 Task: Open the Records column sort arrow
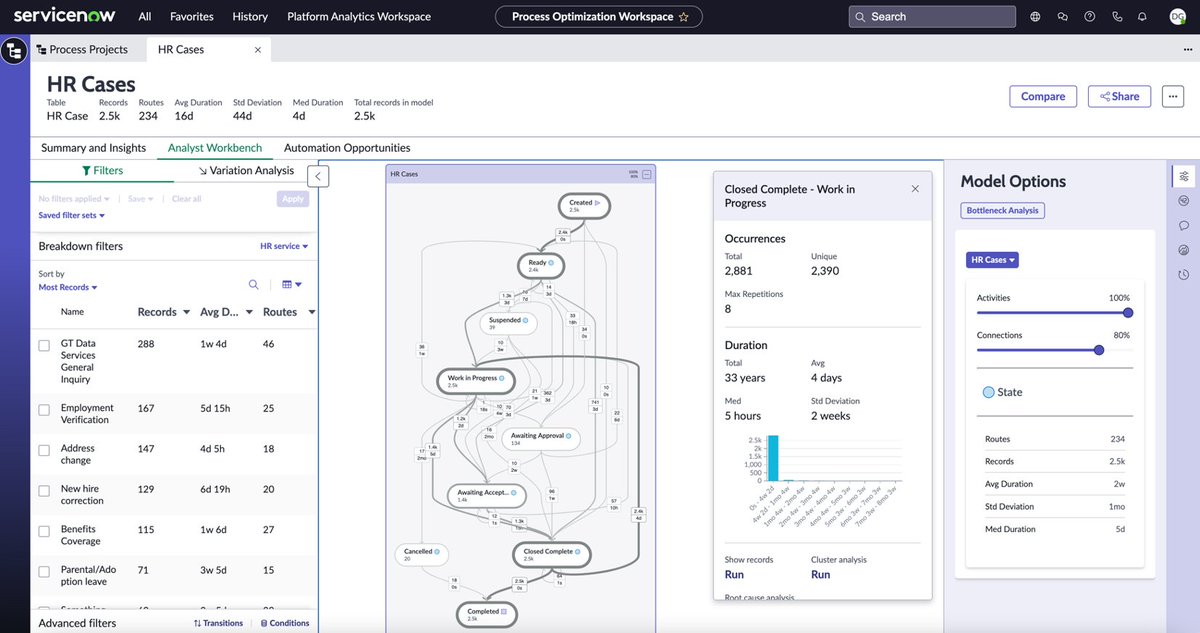coord(186,312)
